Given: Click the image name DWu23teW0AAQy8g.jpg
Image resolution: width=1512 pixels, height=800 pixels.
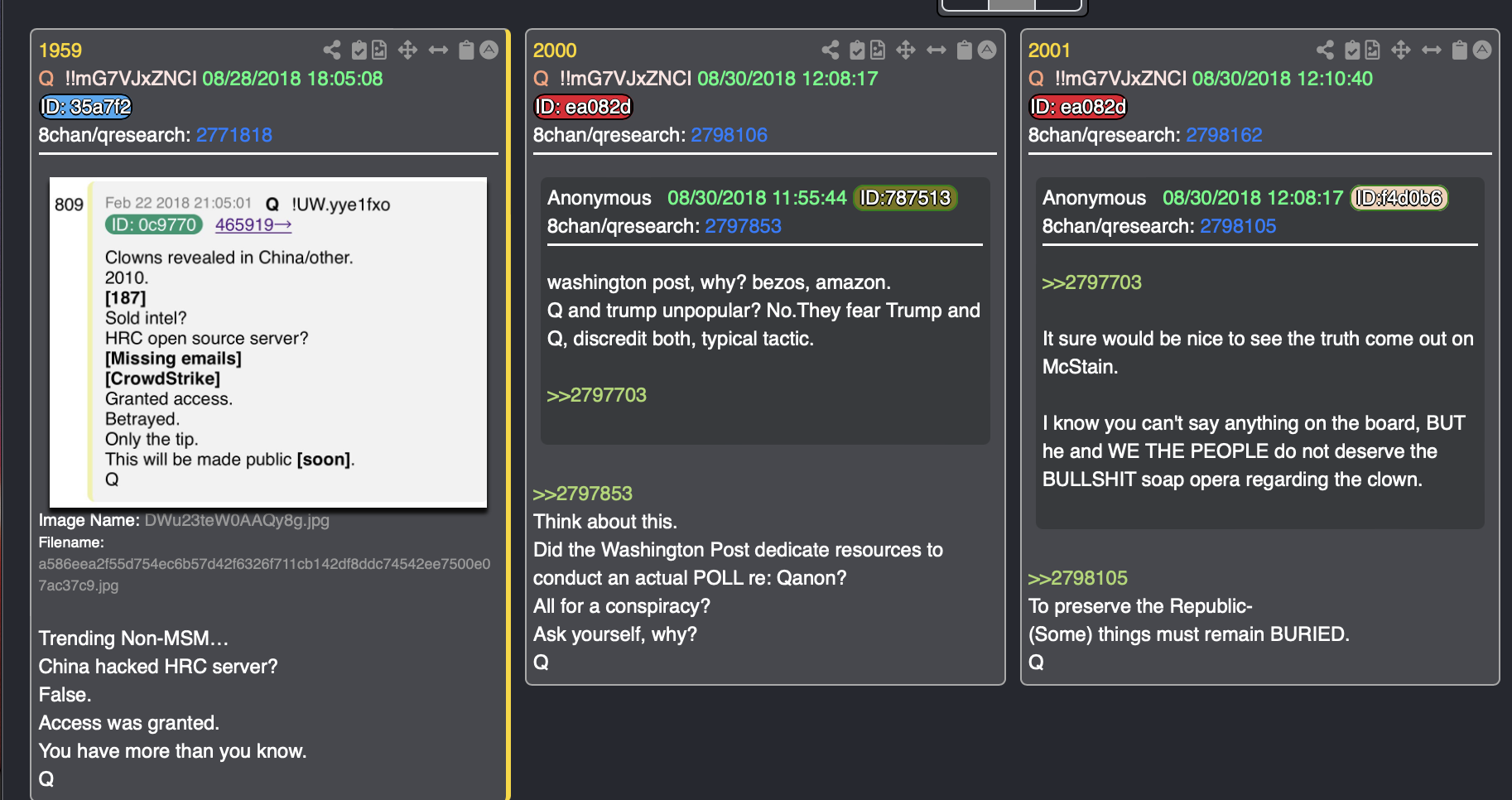Looking at the screenshot, I should (237, 520).
